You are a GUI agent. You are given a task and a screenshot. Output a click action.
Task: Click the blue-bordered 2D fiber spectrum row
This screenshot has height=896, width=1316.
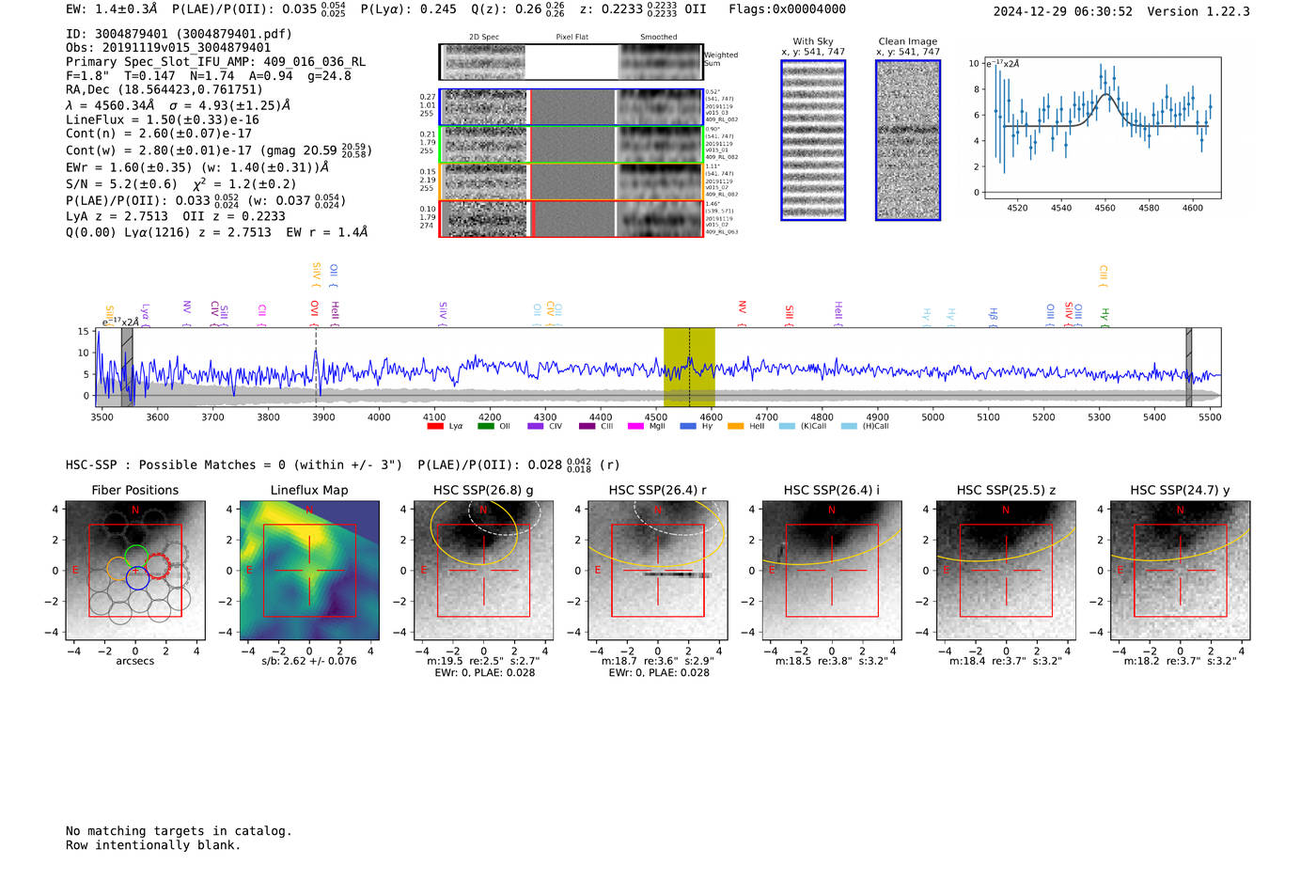(x=572, y=107)
